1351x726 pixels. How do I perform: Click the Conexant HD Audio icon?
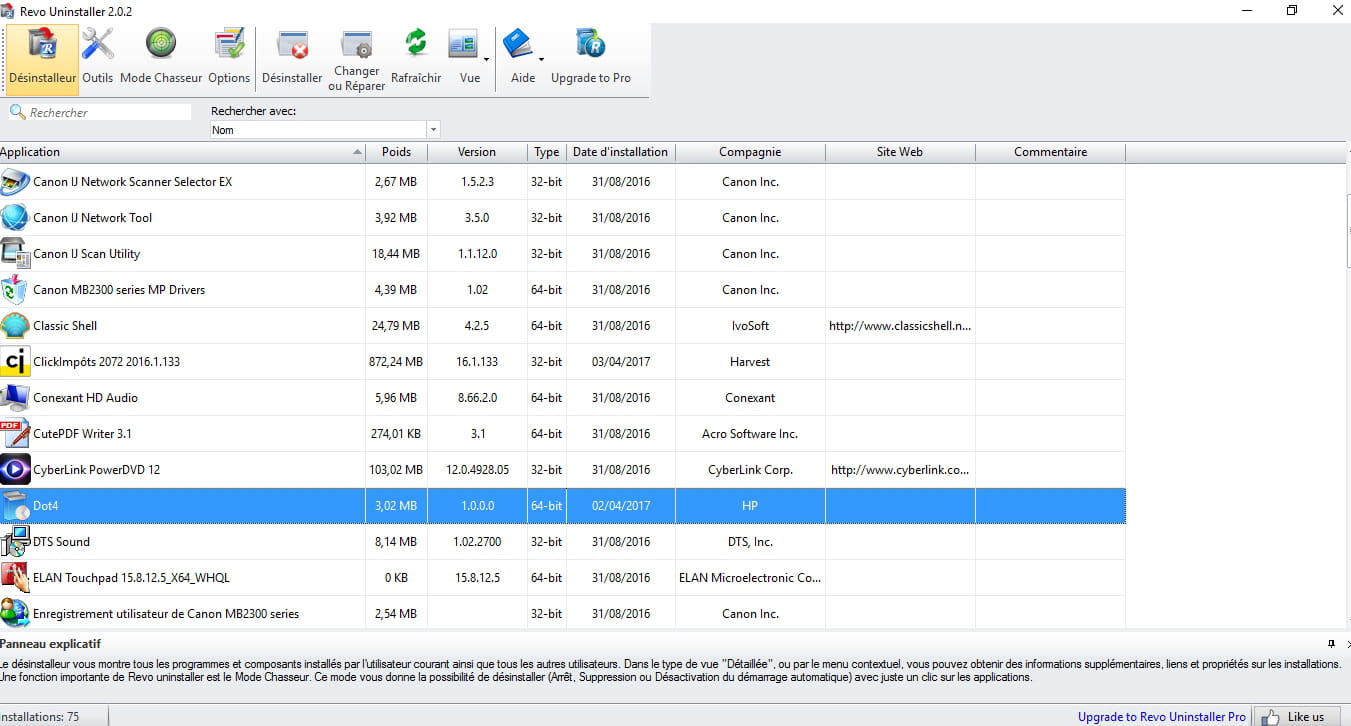point(15,398)
